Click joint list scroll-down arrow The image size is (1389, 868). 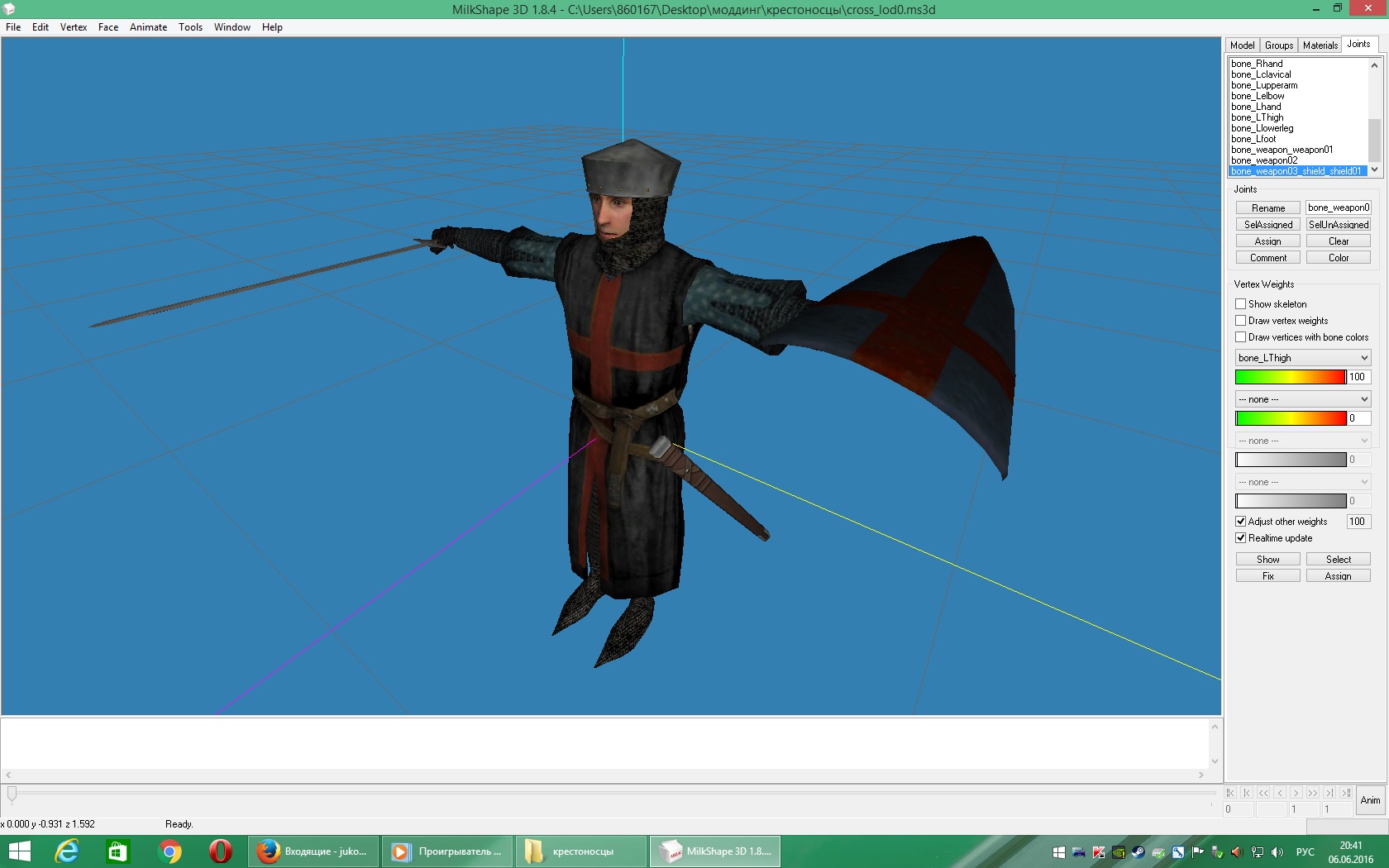click(1374, 169)
